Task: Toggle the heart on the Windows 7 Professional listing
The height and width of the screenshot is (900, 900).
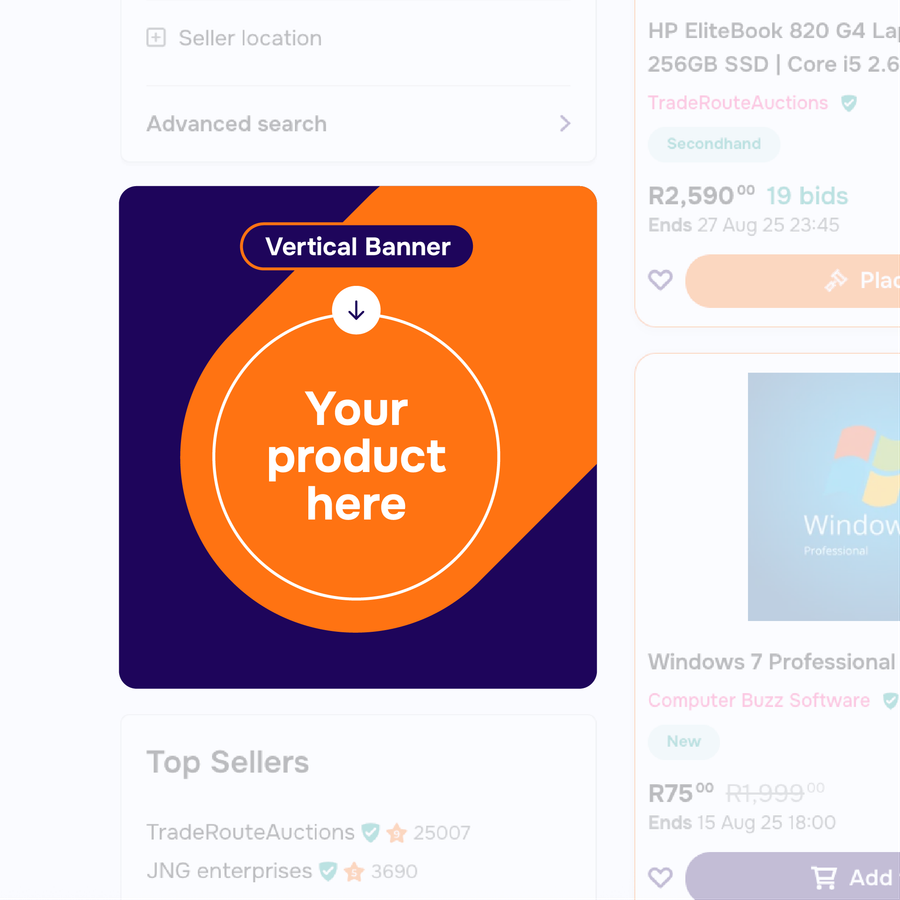Action: click(660, 878)
